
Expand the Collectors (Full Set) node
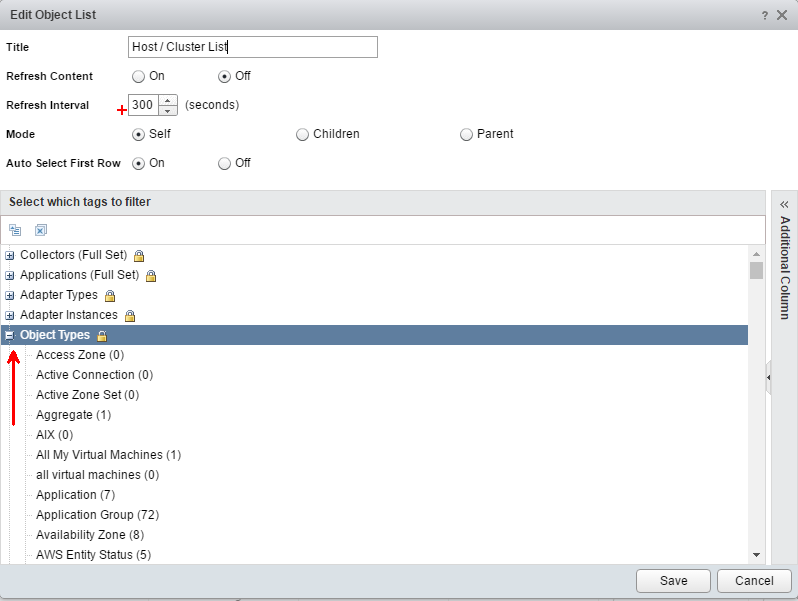10,256
